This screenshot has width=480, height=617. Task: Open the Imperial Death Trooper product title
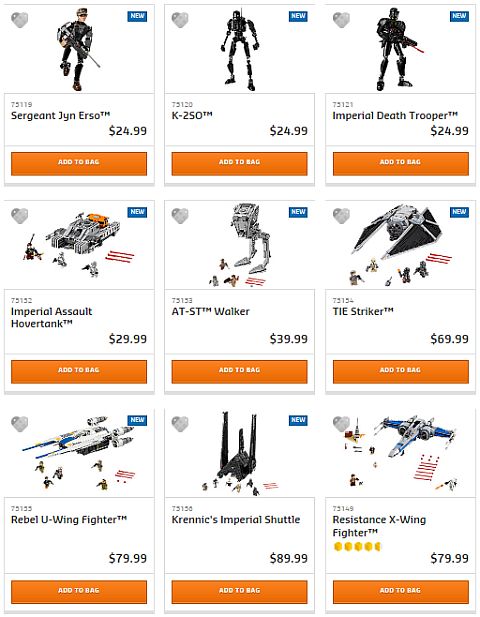[x=395, y=116]
